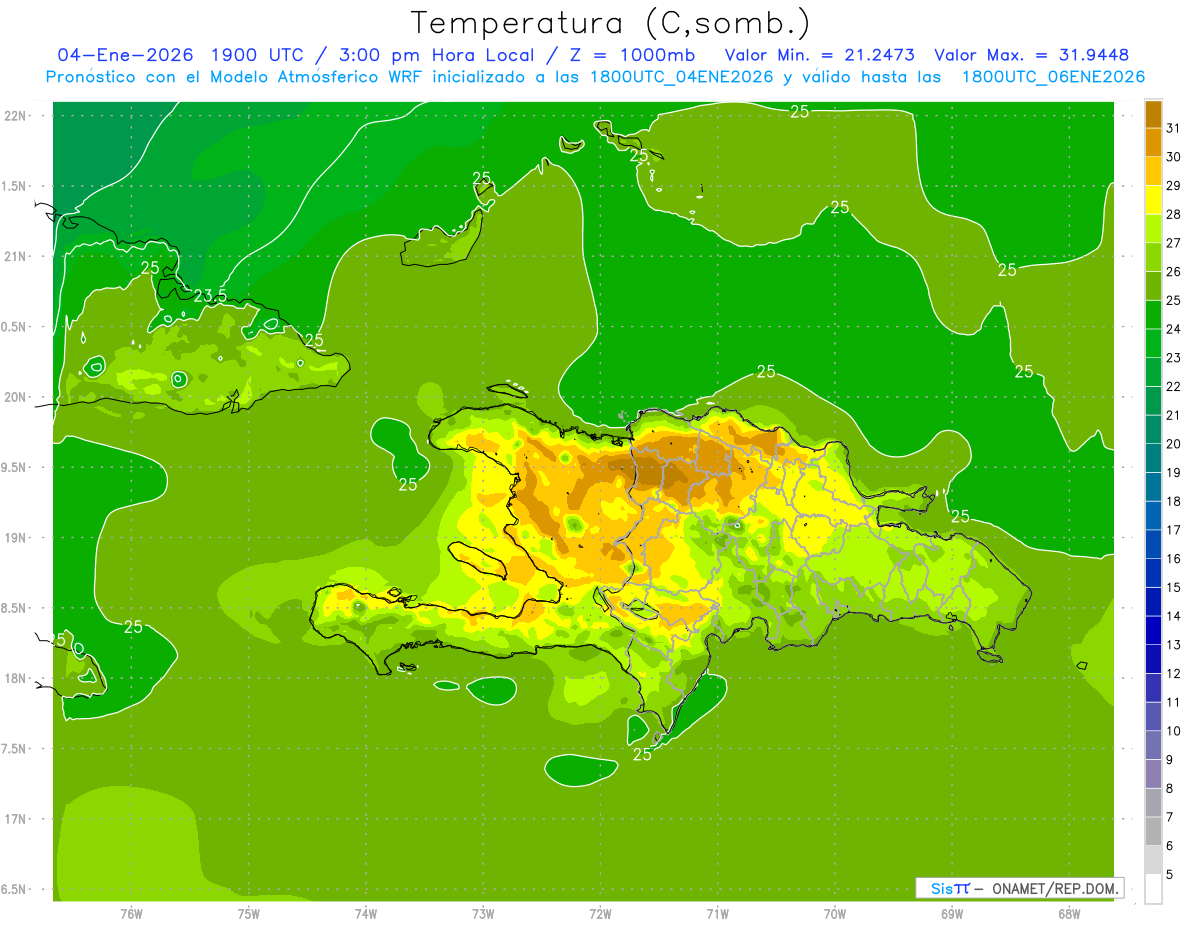This screenshot has height=927, width=1200.
Task: Click the "8.5N" latitude label
Action: click(x=15, y=608)
